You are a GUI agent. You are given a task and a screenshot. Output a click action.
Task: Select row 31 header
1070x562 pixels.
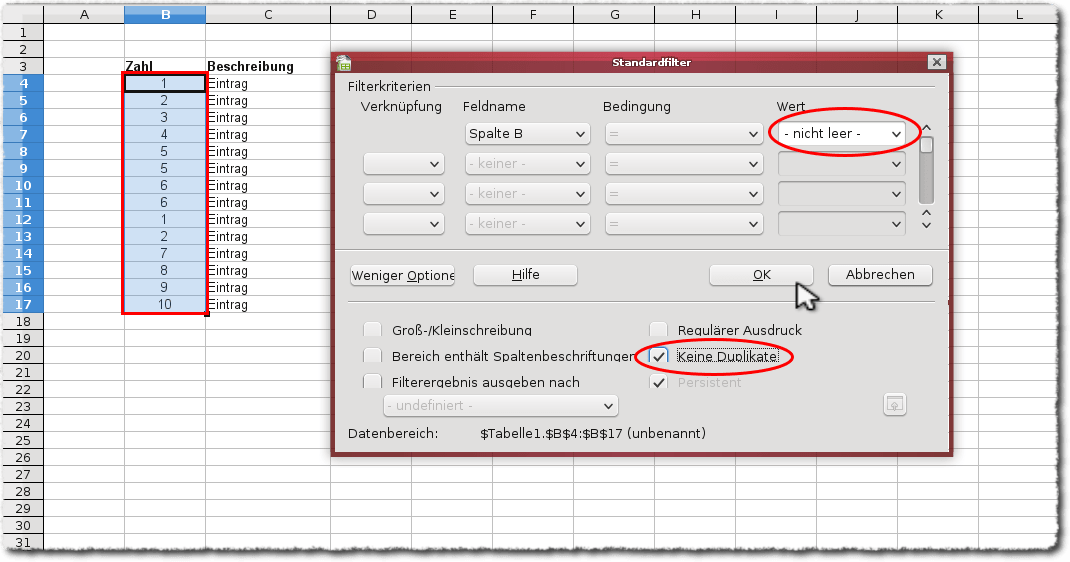click(x=23, y=543)
